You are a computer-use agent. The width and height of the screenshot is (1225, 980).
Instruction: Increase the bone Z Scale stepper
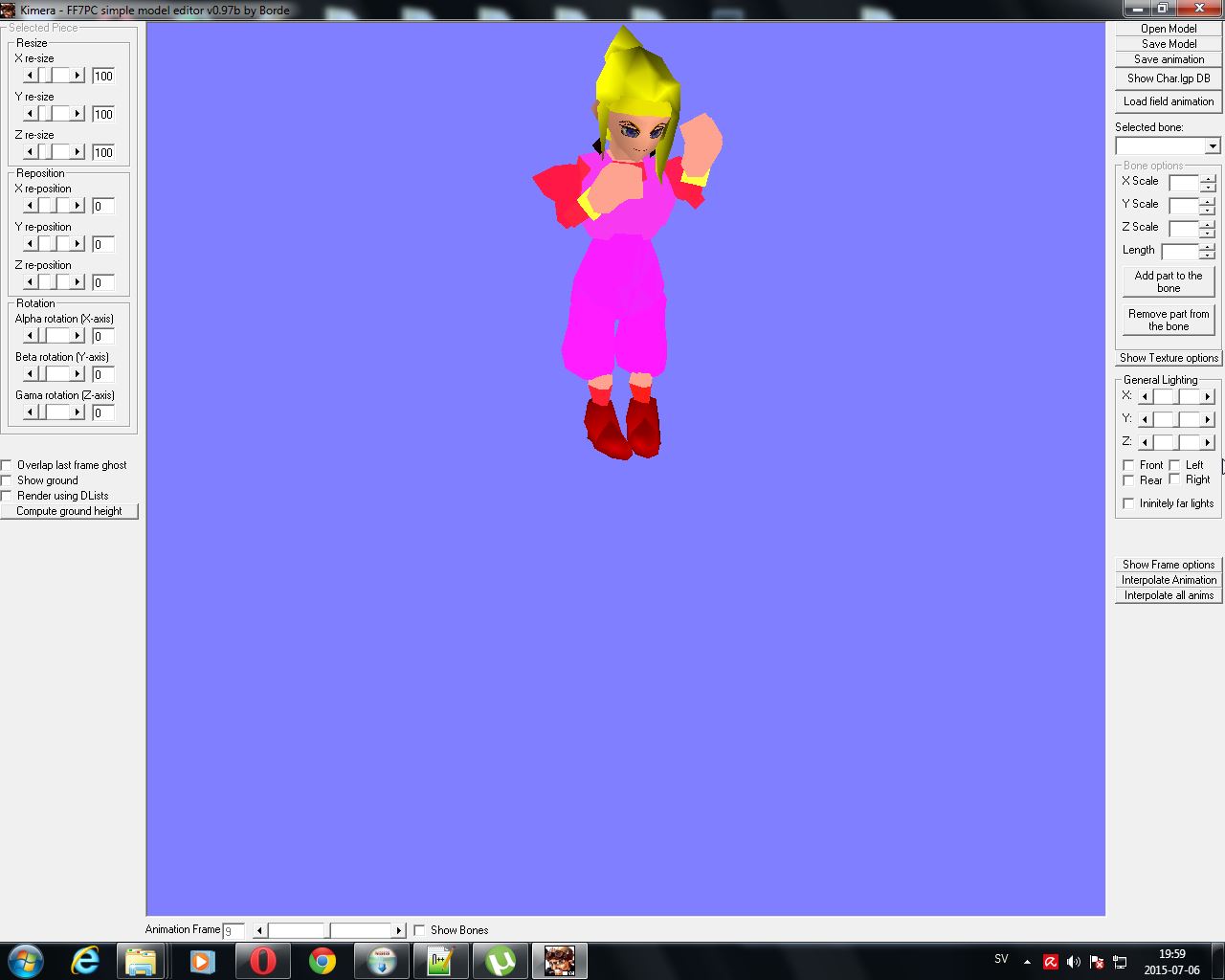coord(1208,224)
